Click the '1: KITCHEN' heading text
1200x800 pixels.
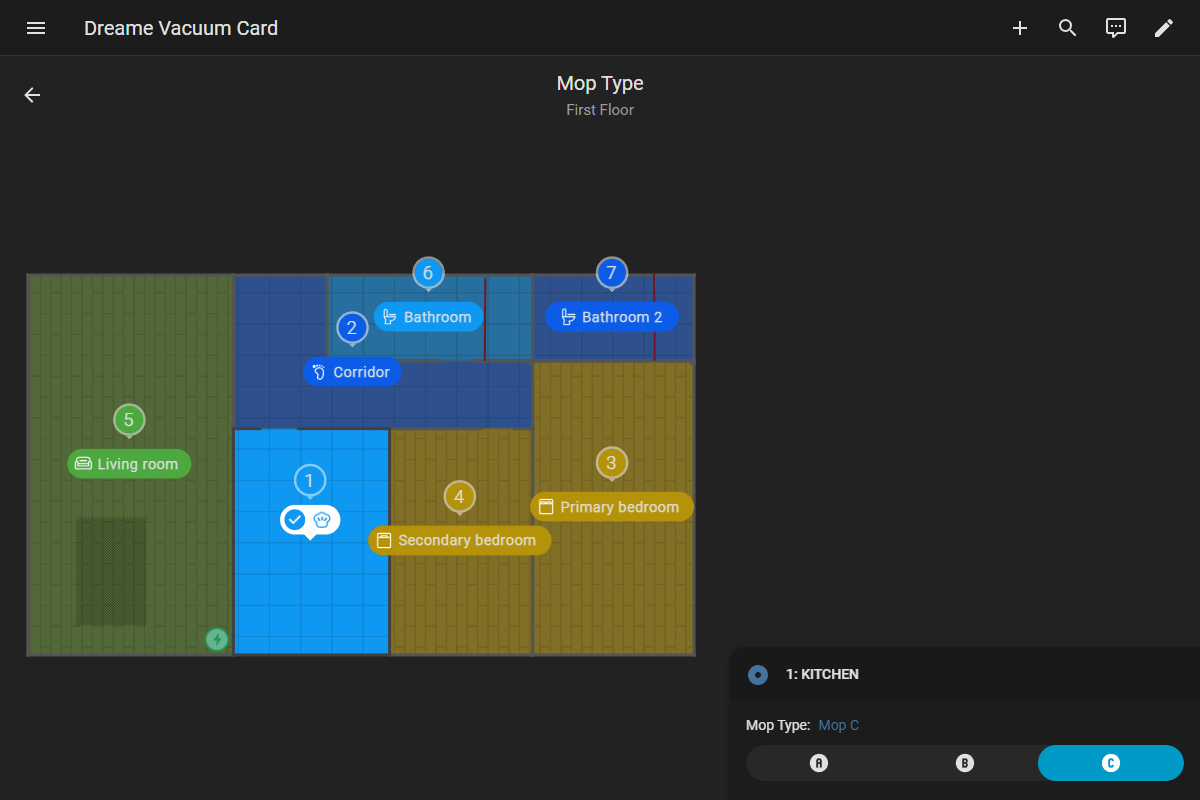point(822,675)
